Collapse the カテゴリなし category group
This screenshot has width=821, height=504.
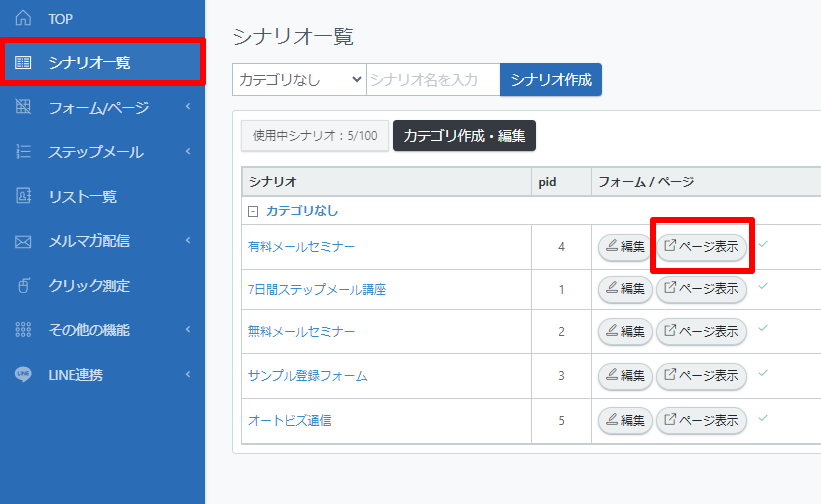pyautogui.click(x=253, y=211)
